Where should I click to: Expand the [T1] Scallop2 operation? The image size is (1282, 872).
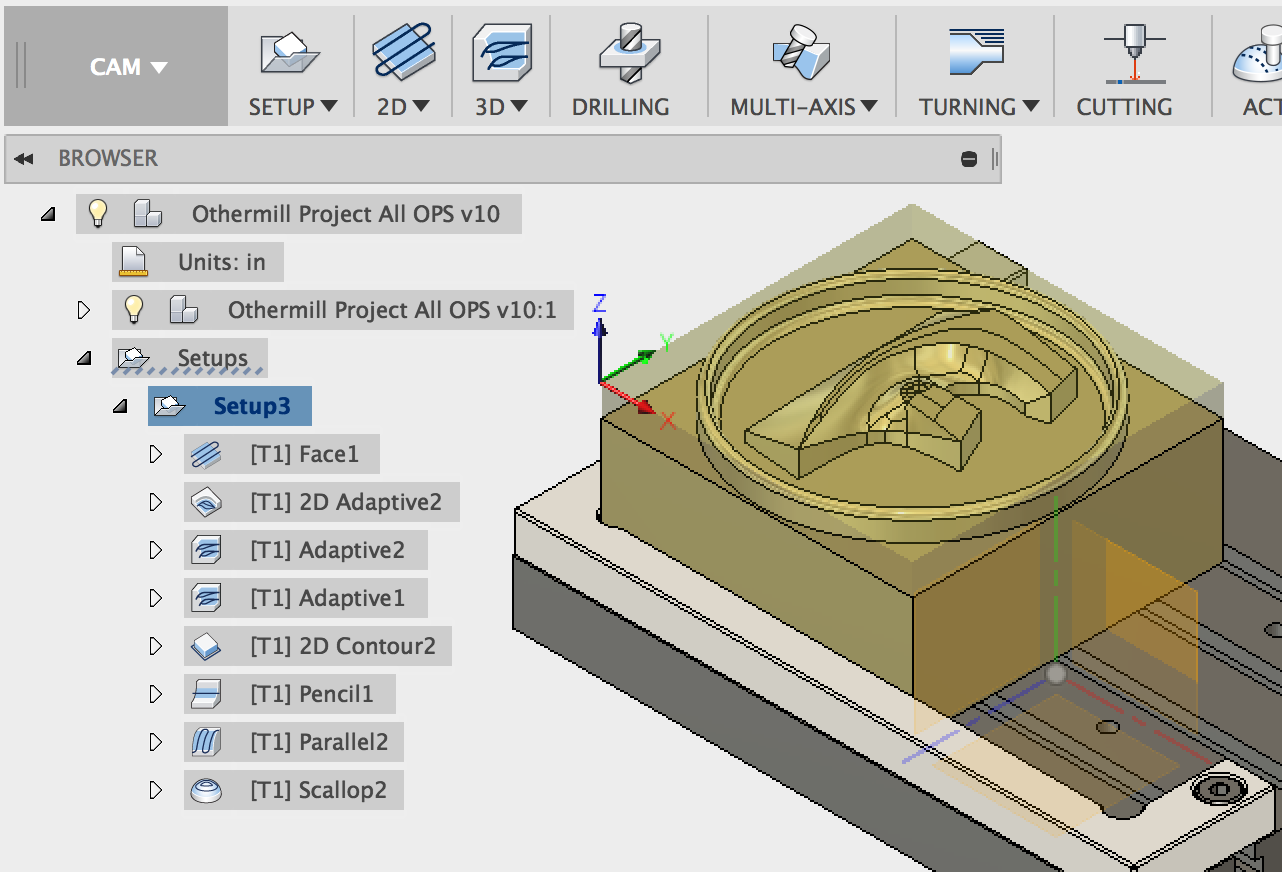pyautogui.click(x=156, y=790)
